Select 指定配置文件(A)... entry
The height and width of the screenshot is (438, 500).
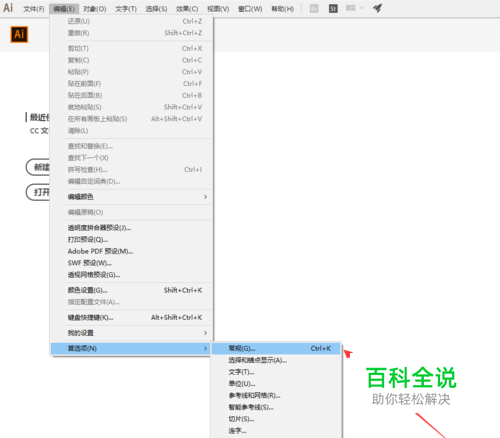(x=132, y=302)
